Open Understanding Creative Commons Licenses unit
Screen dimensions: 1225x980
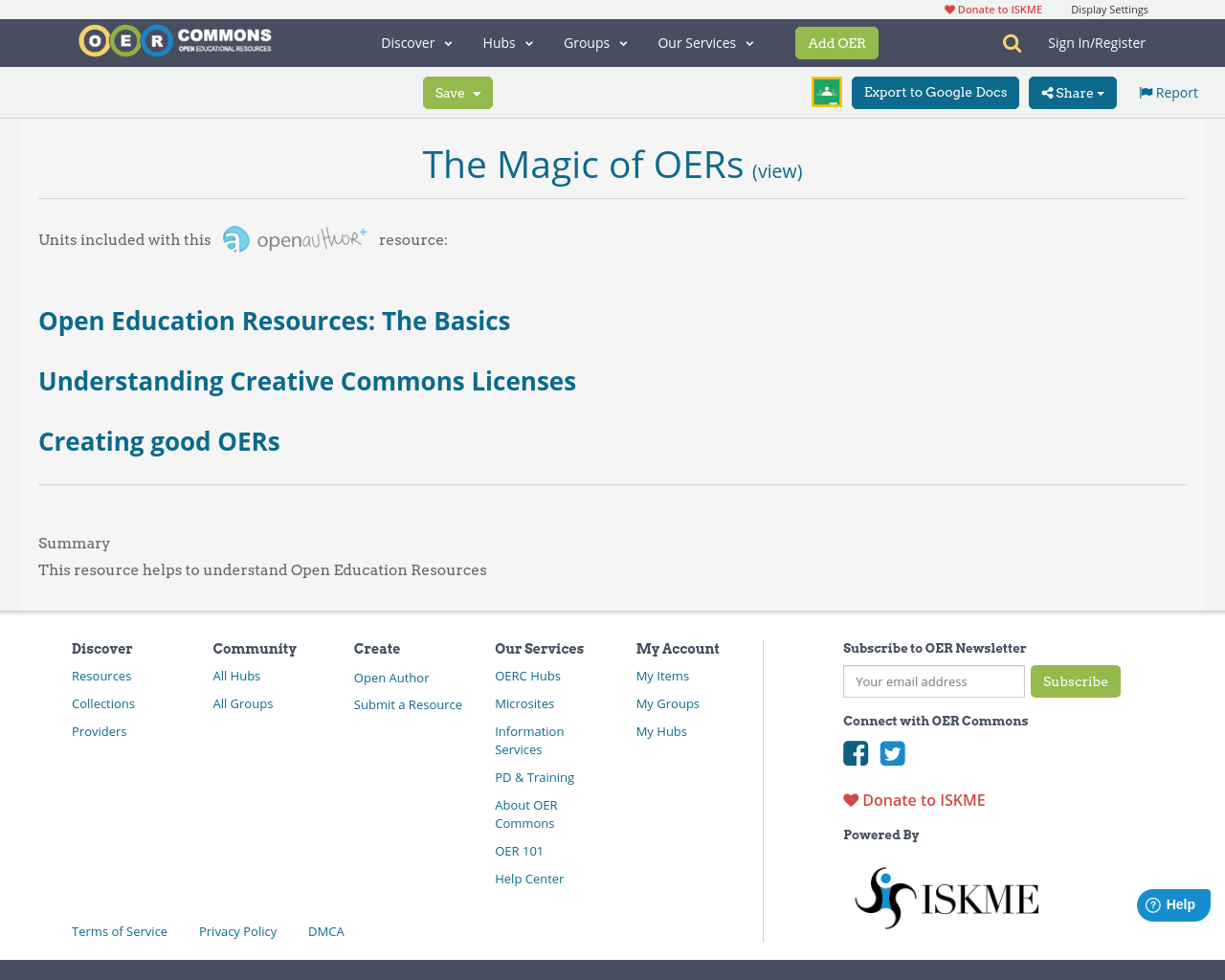click(306, 381)
